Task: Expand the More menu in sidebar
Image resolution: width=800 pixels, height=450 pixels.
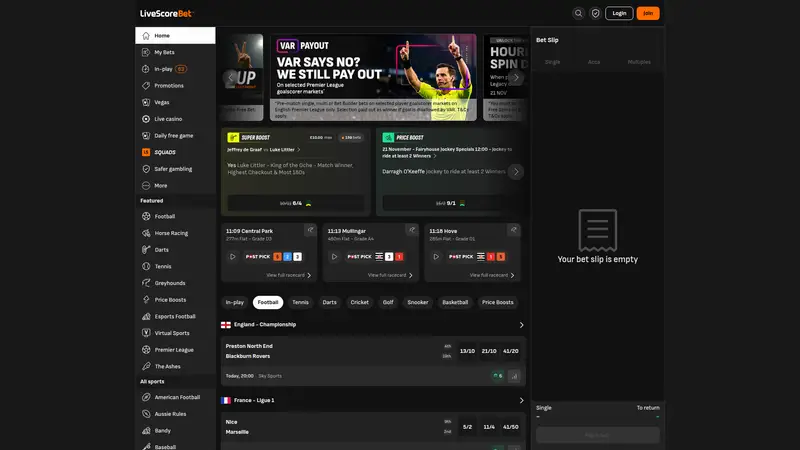Action: point(175,186)
